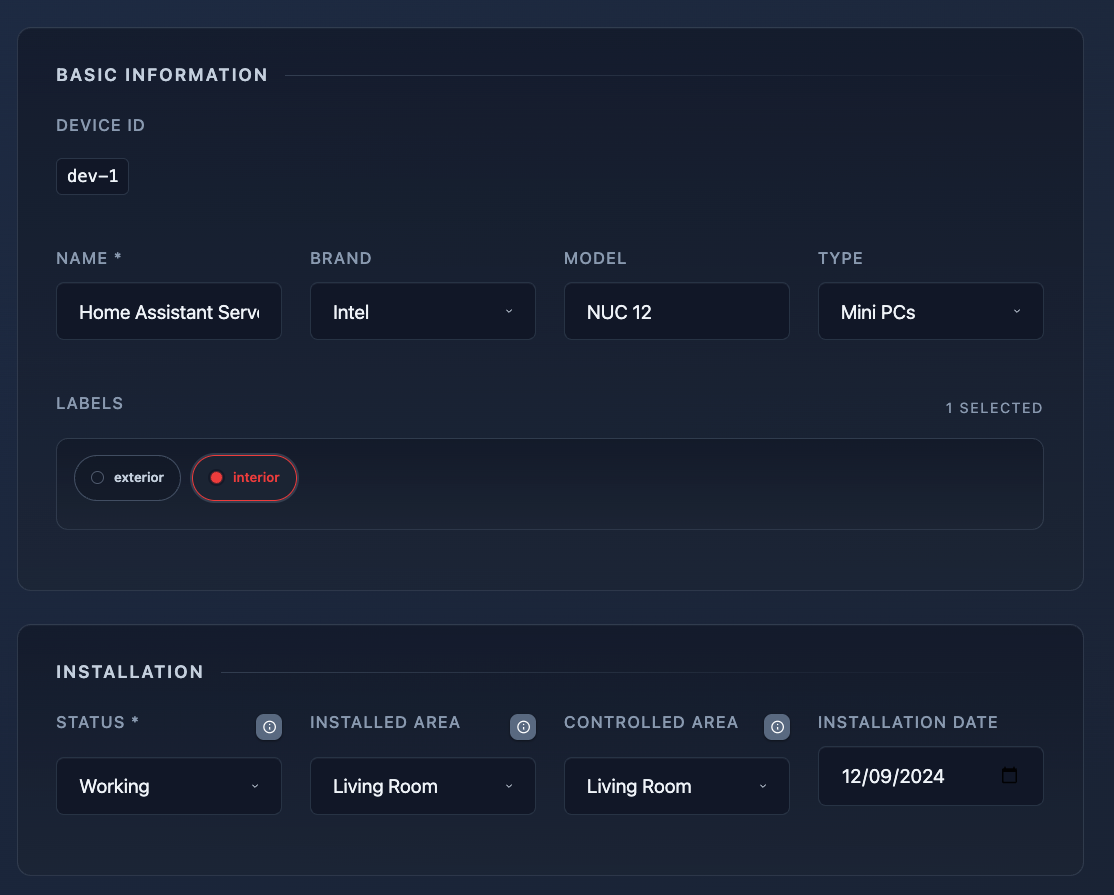Click the LABELS field label

[90, 403]
